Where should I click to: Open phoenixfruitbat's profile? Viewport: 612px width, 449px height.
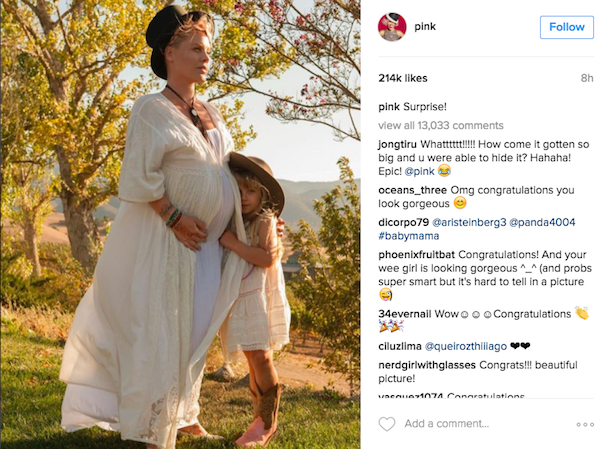point(416,255)
